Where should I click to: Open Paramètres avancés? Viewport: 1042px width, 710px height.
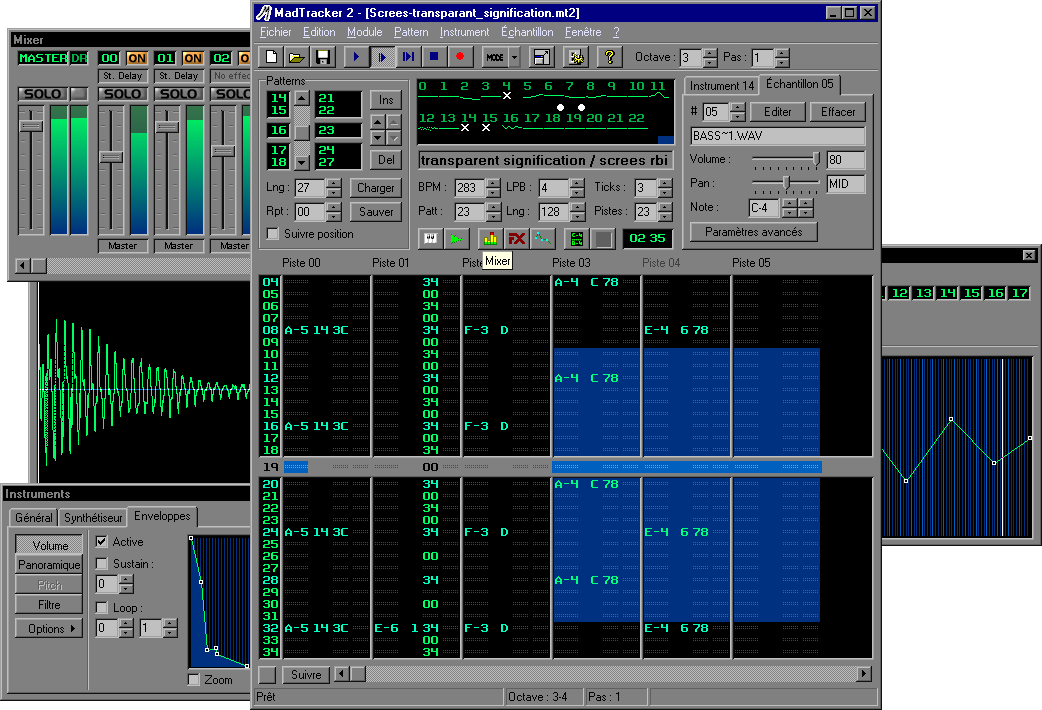tap(754, 232)
